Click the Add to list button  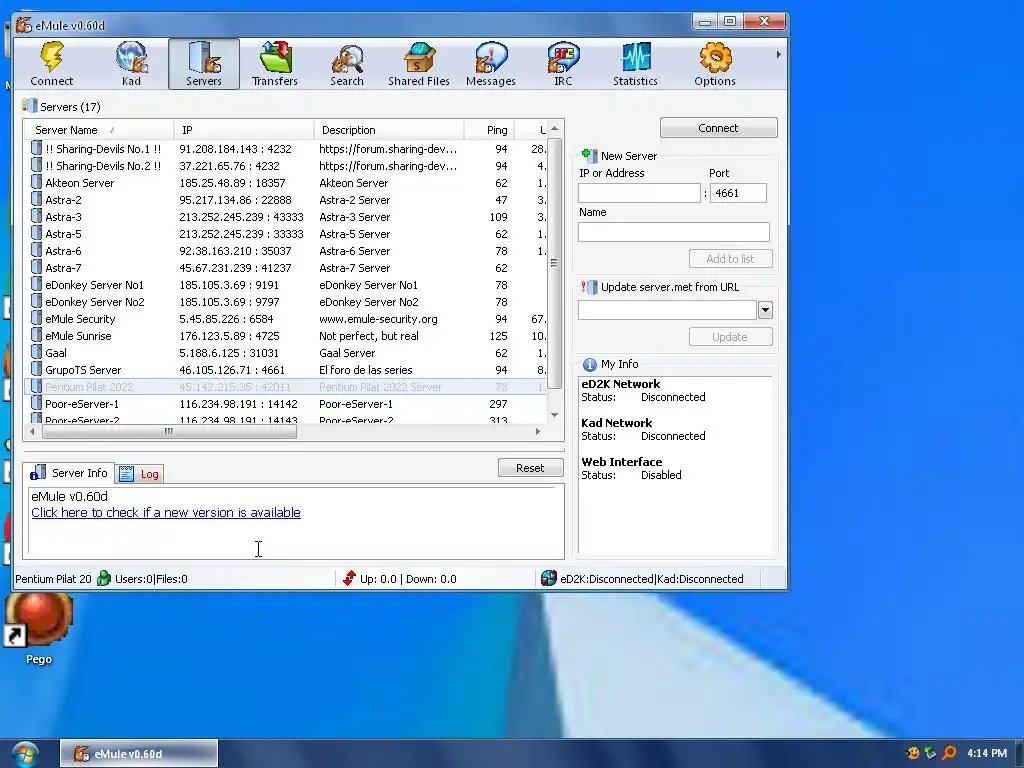(x=730, y=259)
